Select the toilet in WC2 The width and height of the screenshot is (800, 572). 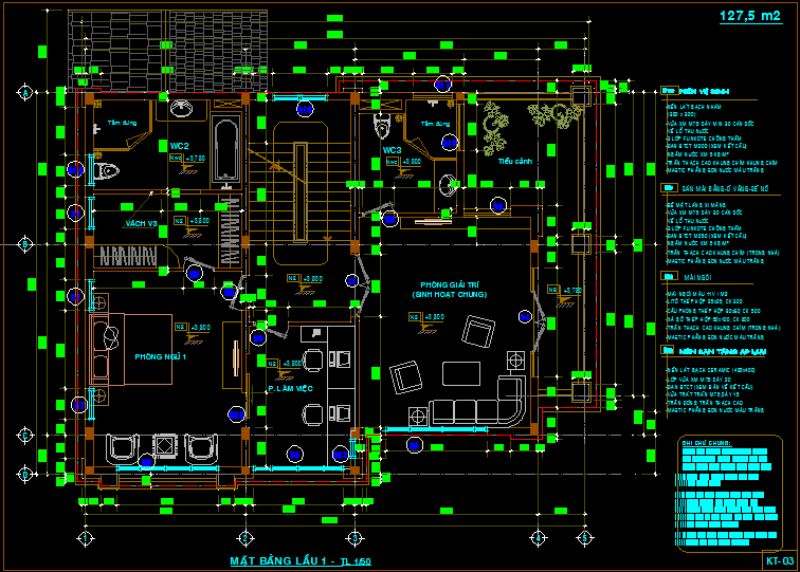tap(106, 170)
